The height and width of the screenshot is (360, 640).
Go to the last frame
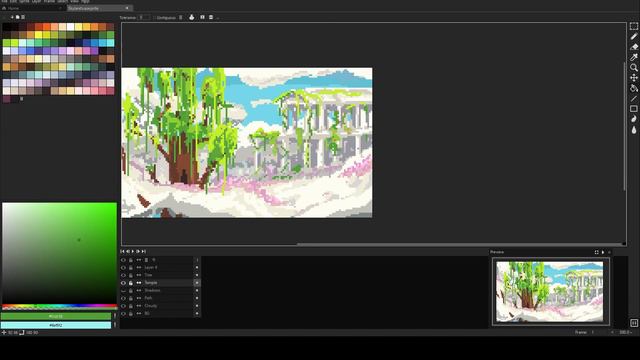tap(143, 251)
